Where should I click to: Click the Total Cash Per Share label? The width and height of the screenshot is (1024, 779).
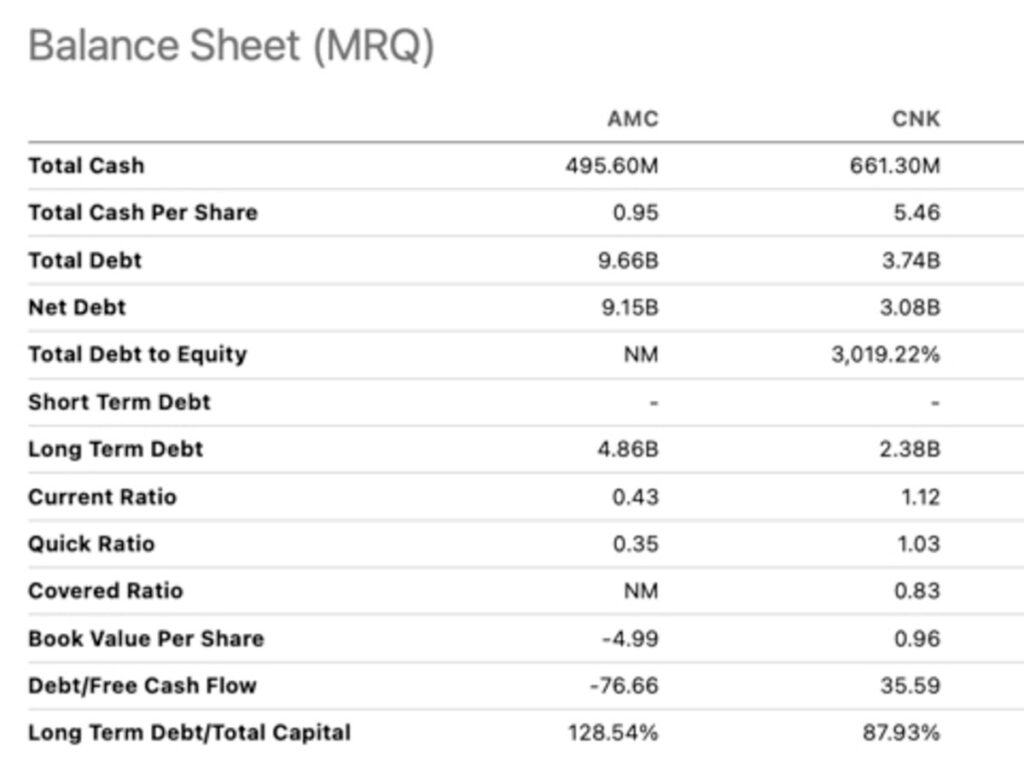(143, 213)
